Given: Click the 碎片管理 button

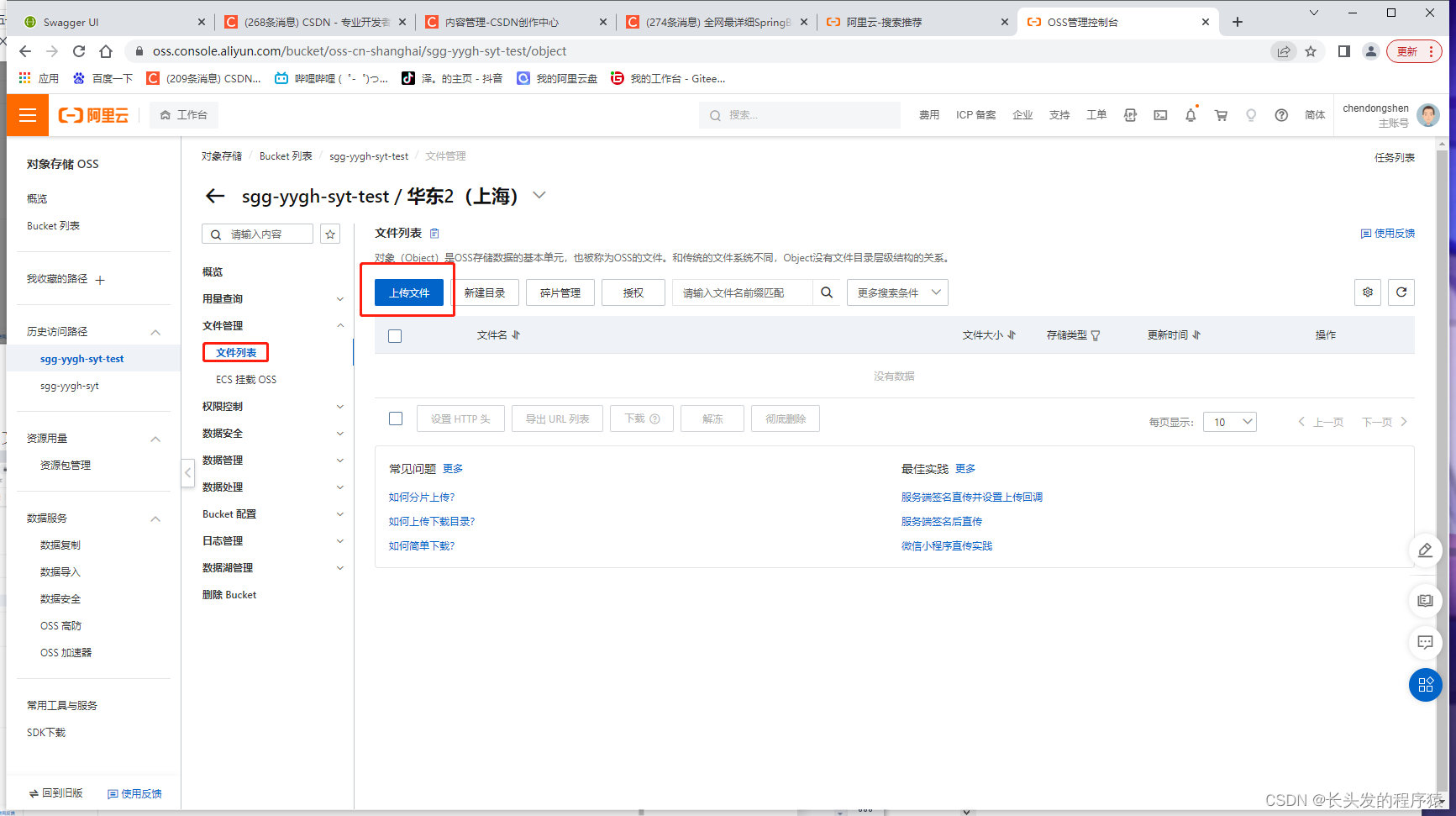Looking at the screenshot, I should tap(560, 292).
